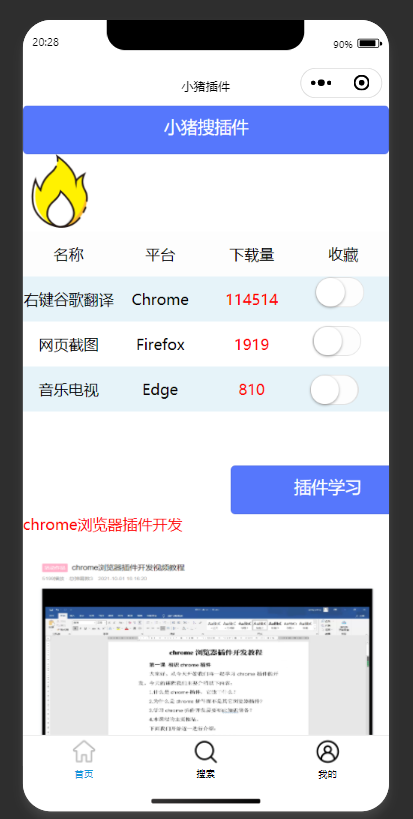Viewport: 413px width, 819px height.
Task: Click the 下载量 column header
Action: click(x=252, y=255)
